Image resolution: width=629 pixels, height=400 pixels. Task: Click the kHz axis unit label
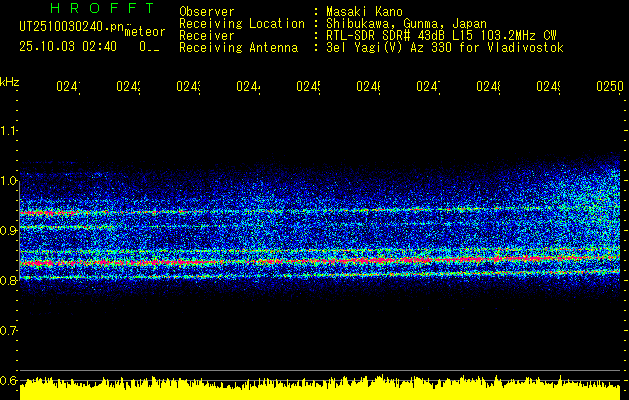[10, 81]
